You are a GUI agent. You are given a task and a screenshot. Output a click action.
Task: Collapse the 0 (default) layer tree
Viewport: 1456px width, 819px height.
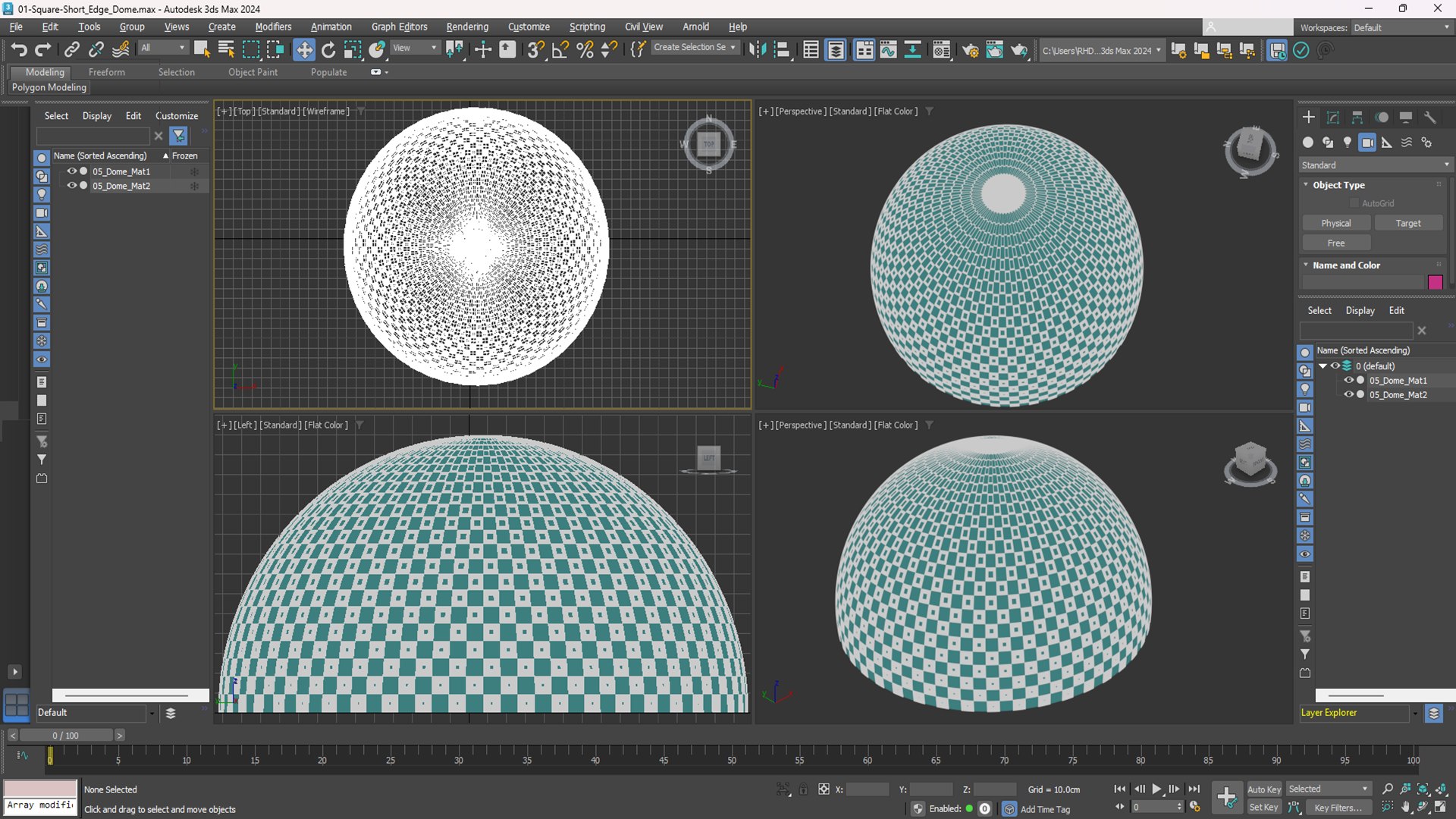(x=1323, y=366)
